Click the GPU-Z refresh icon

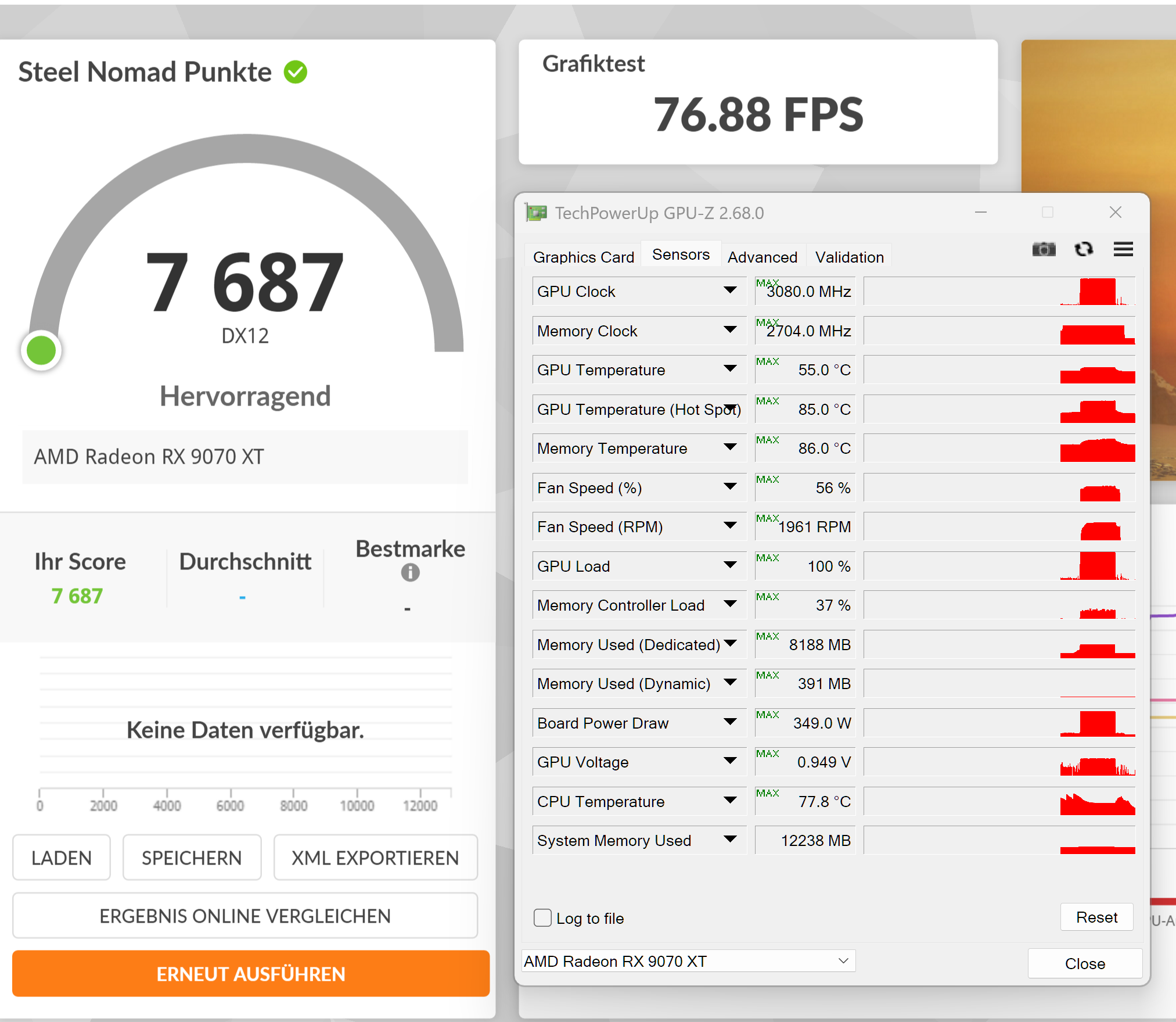click(1083, 250)
